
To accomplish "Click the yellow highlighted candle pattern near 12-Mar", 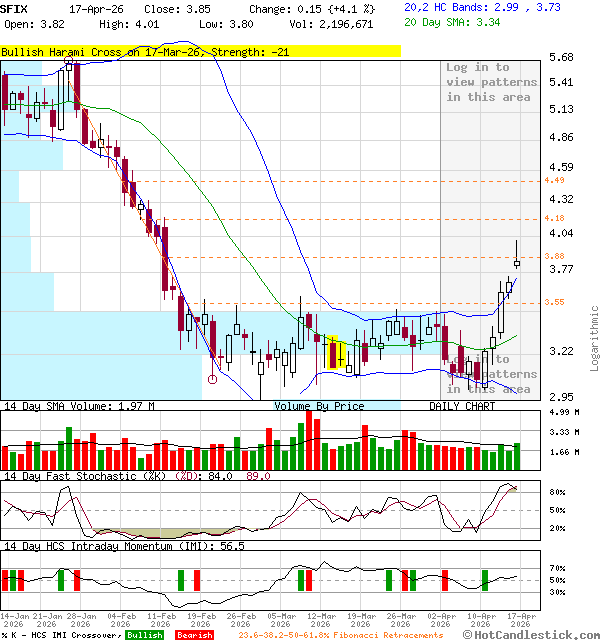I will click(x=336, y=352).
